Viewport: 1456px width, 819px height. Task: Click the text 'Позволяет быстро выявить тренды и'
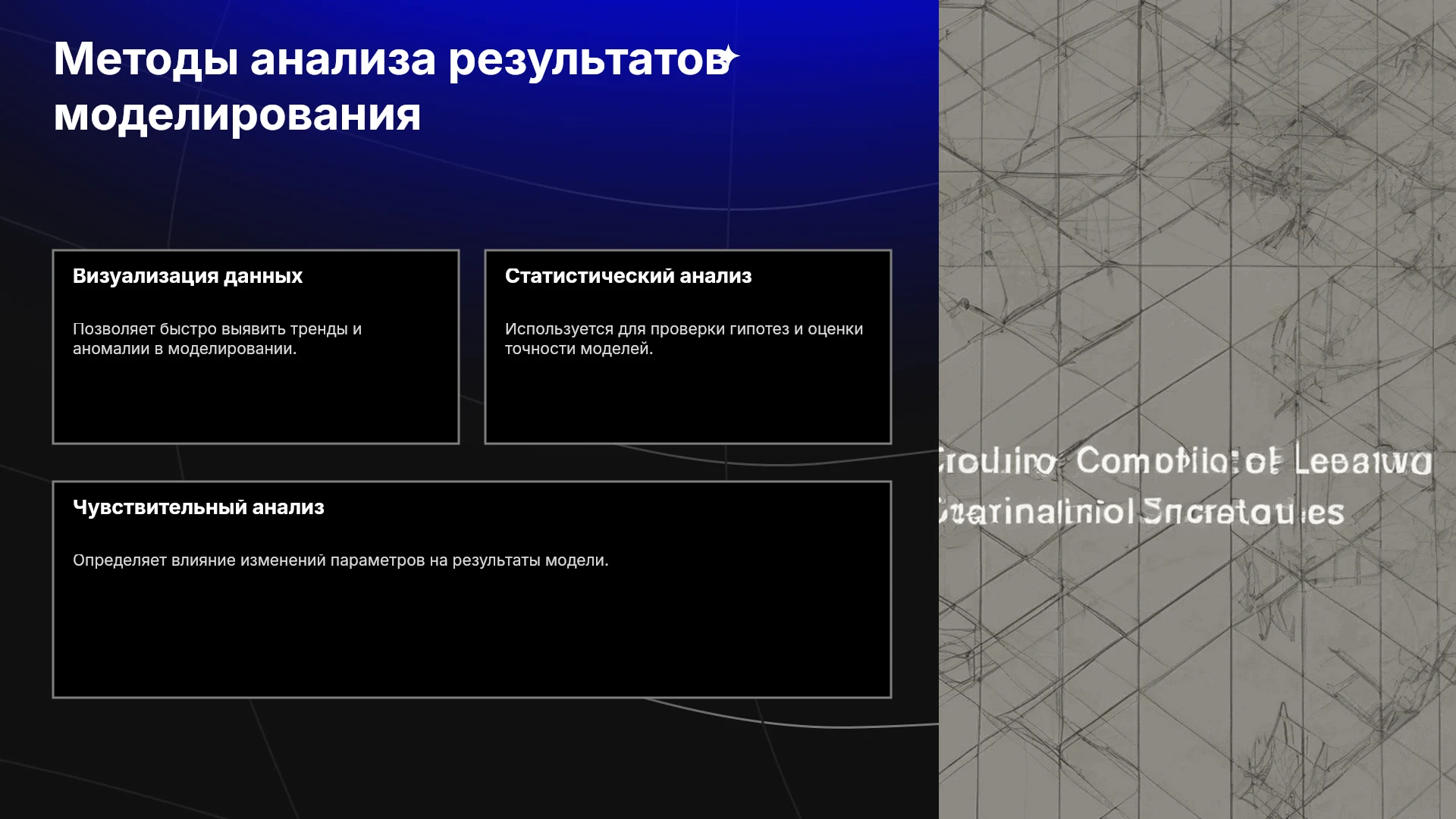click(x=217, y=329)
